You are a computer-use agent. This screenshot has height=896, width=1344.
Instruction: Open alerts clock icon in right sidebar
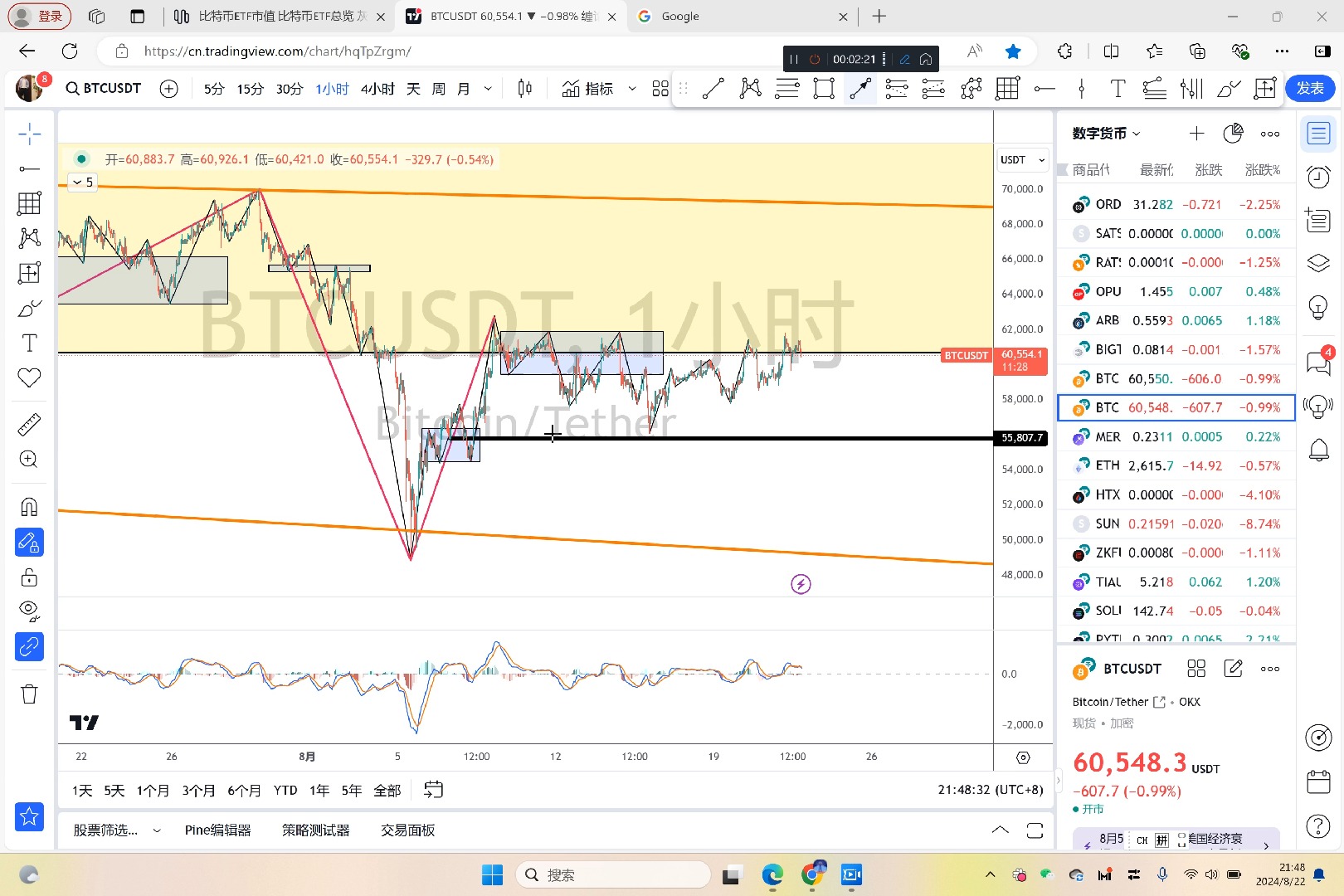tap(1318, 176)
